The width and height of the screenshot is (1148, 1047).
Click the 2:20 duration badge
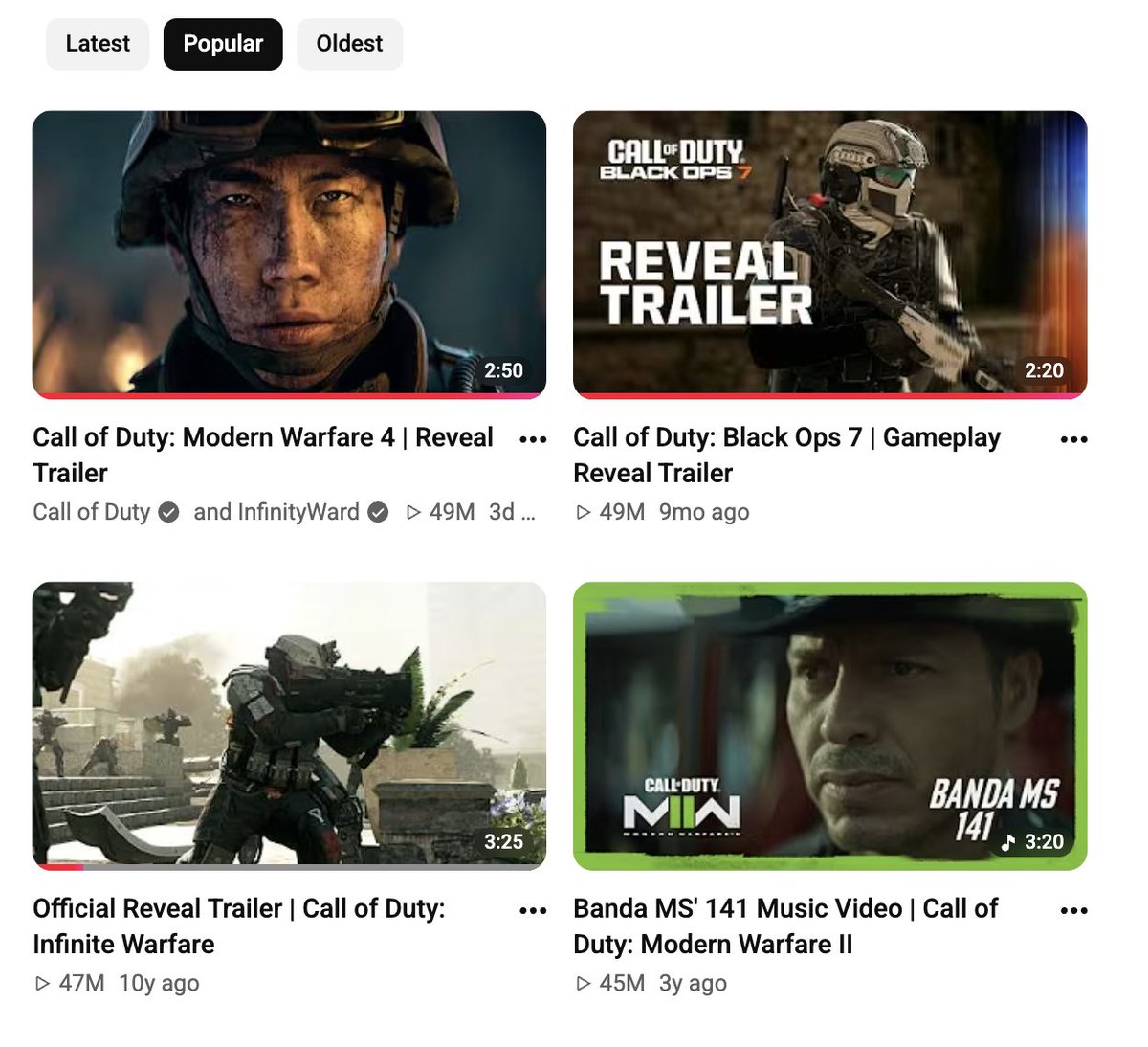point(1044,370)
